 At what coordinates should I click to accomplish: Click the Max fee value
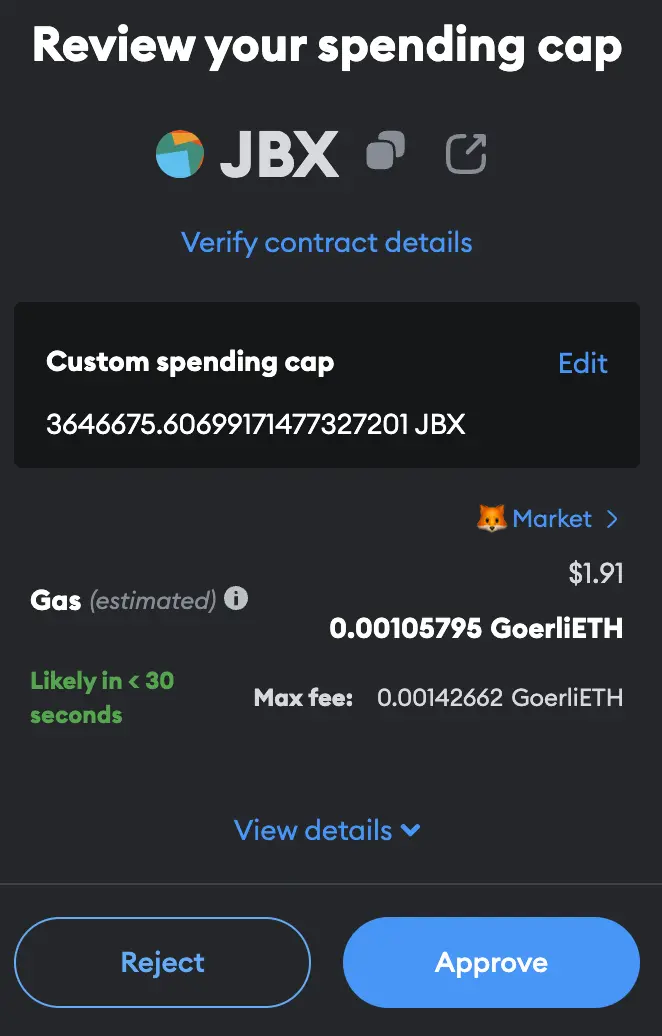pos(500,698)
